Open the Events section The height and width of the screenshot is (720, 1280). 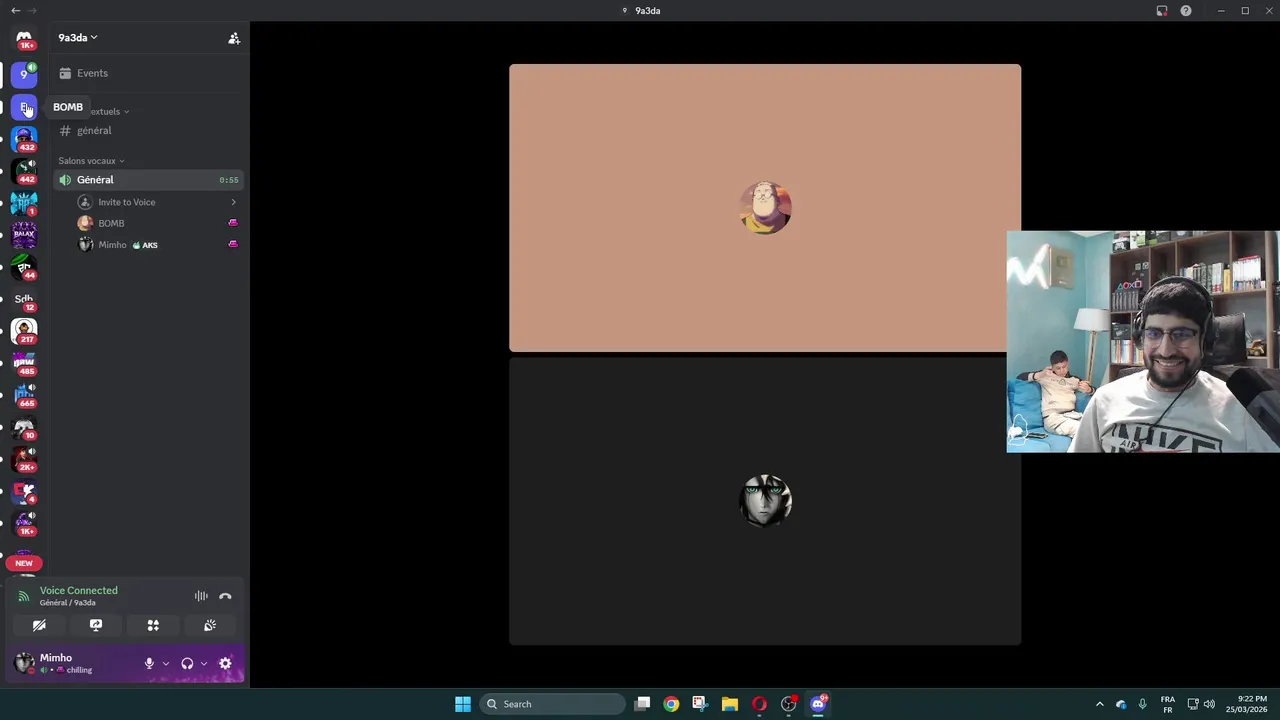click(147, 73)
